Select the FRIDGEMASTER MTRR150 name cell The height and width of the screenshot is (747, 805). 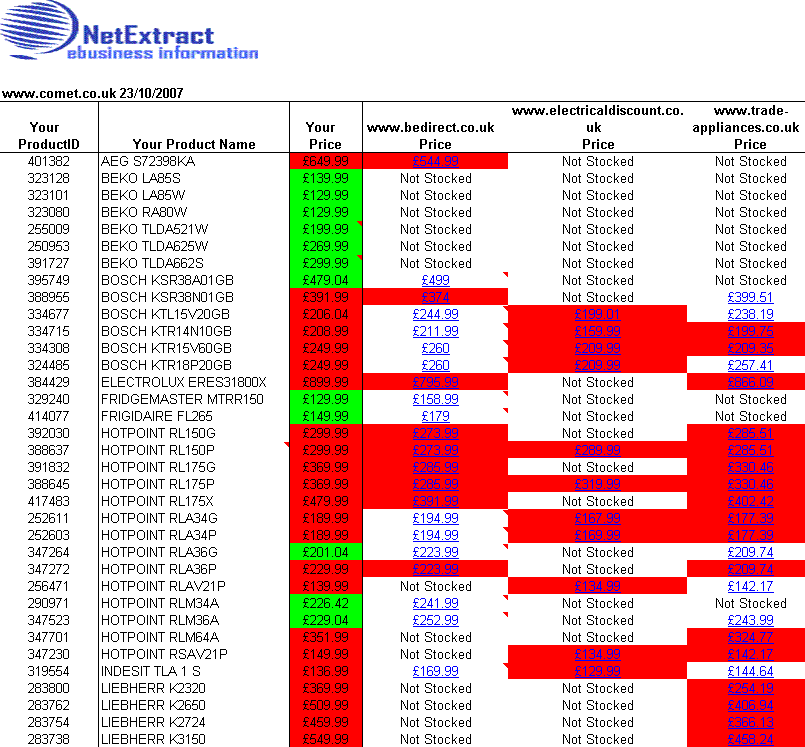[x=194, y=399]
